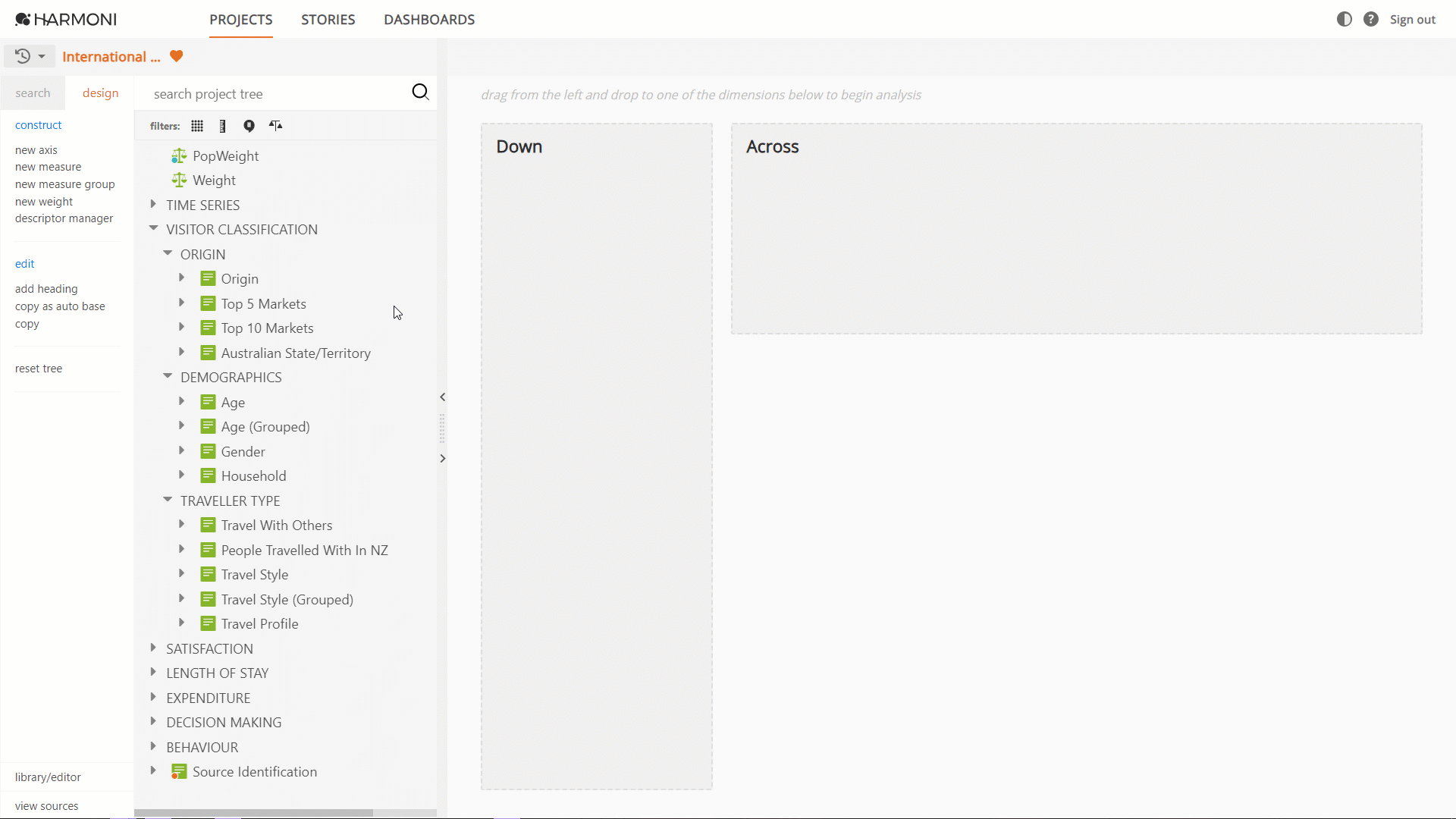Click the grid filter icon
The width and height of the screenshot is (1456, 819).
coord(197,126)
